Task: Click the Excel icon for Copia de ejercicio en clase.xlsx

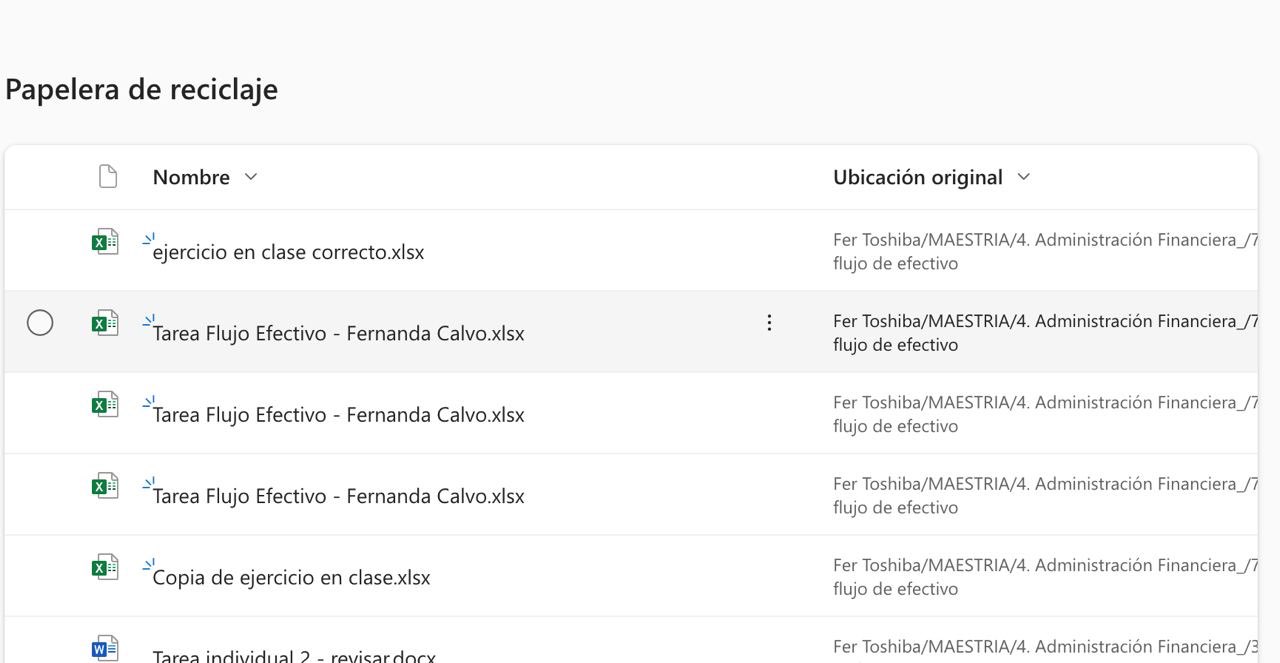Action: tap(105, 567)
